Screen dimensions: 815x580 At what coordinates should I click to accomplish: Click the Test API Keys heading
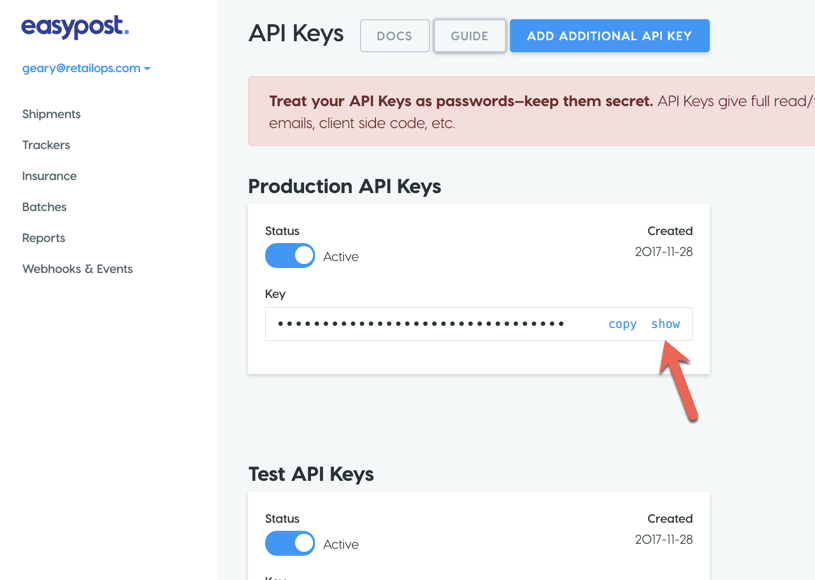click(x=311, y=474)
